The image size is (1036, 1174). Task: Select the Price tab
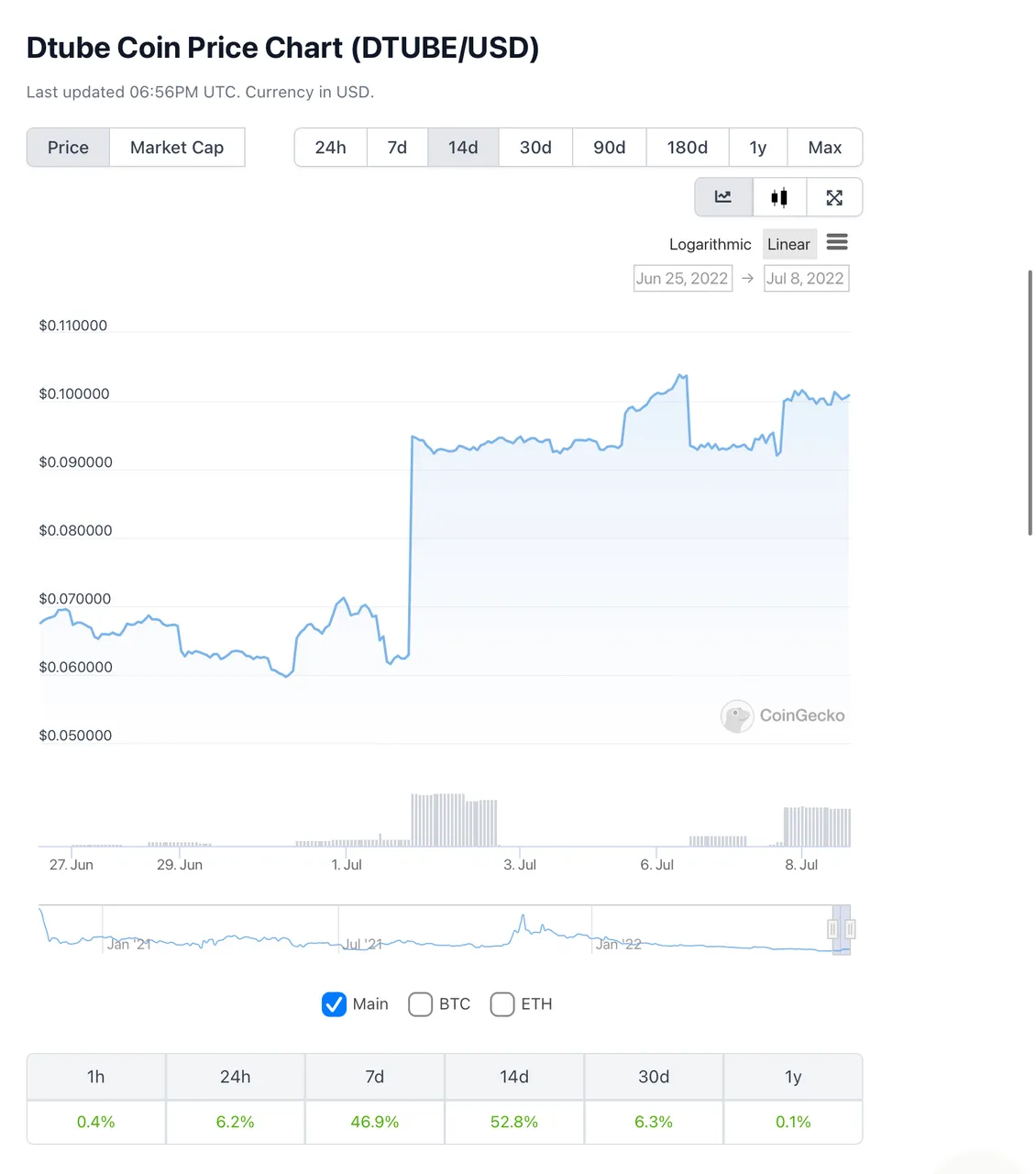pyautogui.click(x=68, y=148)
